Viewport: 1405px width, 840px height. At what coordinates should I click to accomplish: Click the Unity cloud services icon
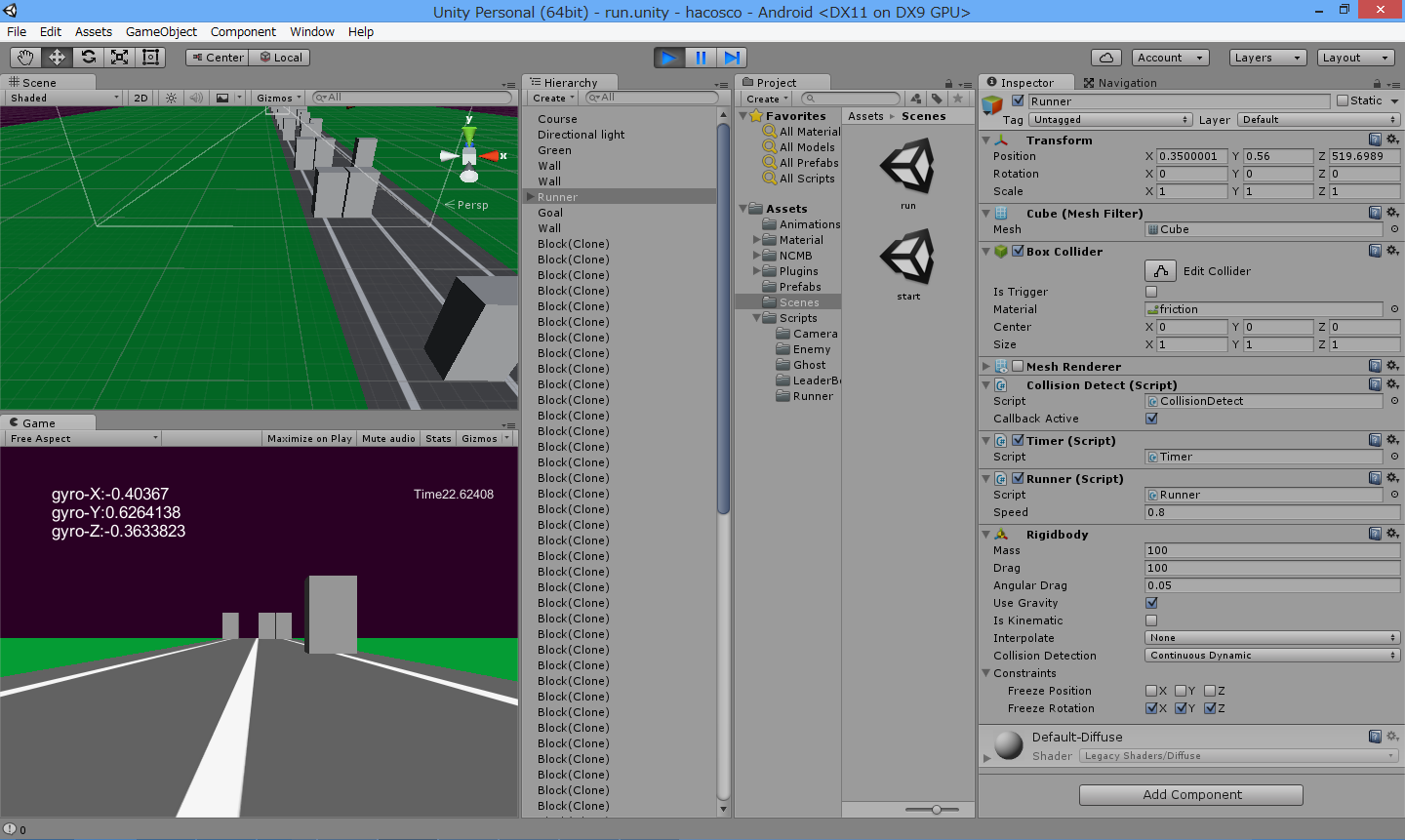(x=1105, y=57)
